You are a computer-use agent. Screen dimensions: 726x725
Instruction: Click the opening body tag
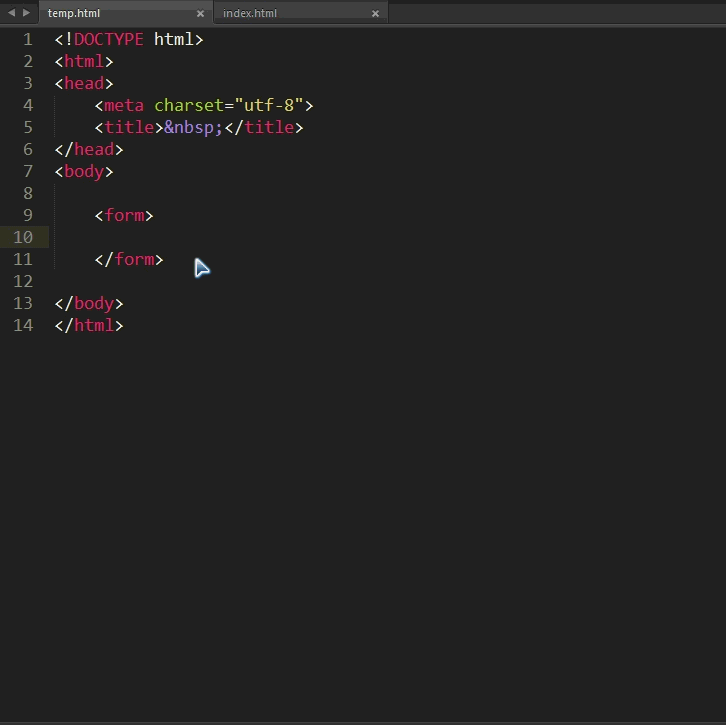[84, 172]
